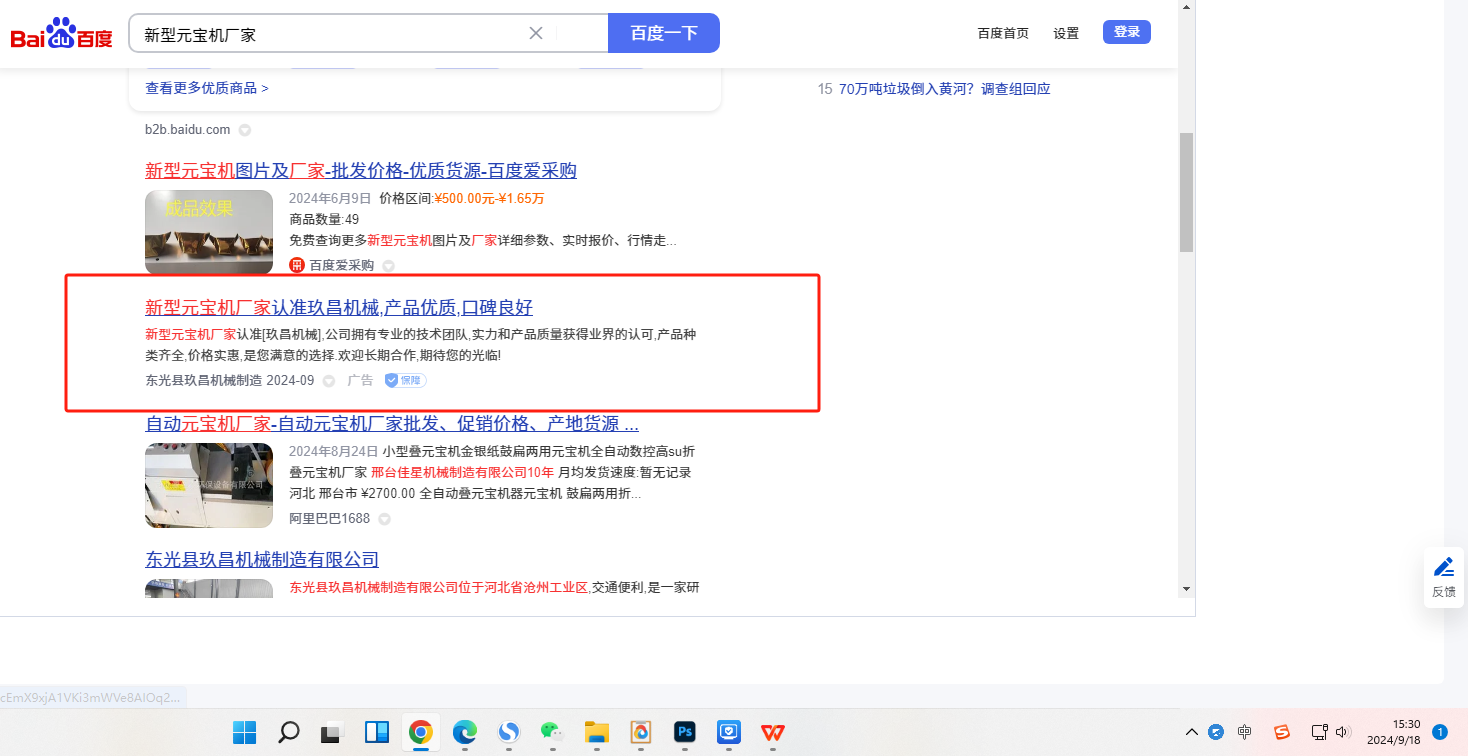Launch WeChat from the taskbar

(552, 732)
